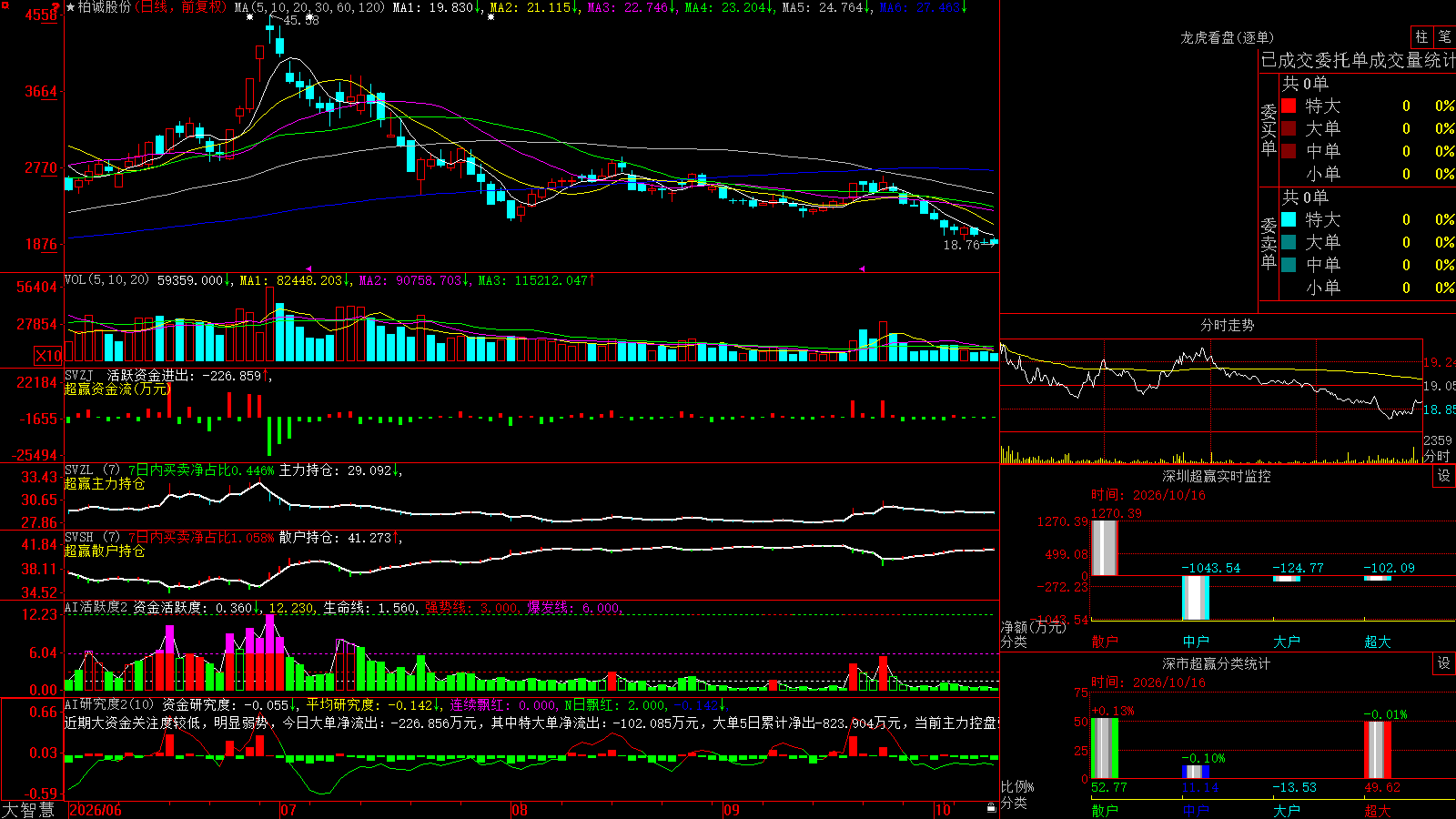
Task: Click the 18.76 low price marker on the chart
Action: coord(962,245)
